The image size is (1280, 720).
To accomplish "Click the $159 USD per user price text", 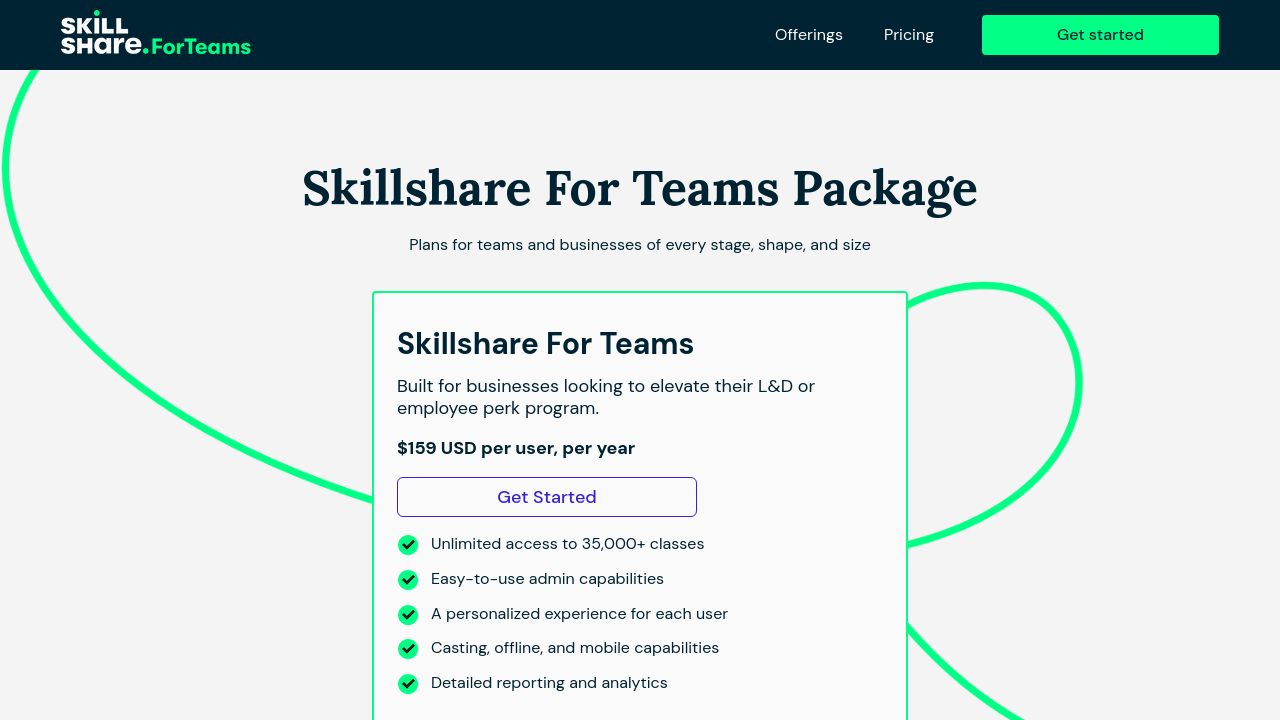I will tap(516, 448).
